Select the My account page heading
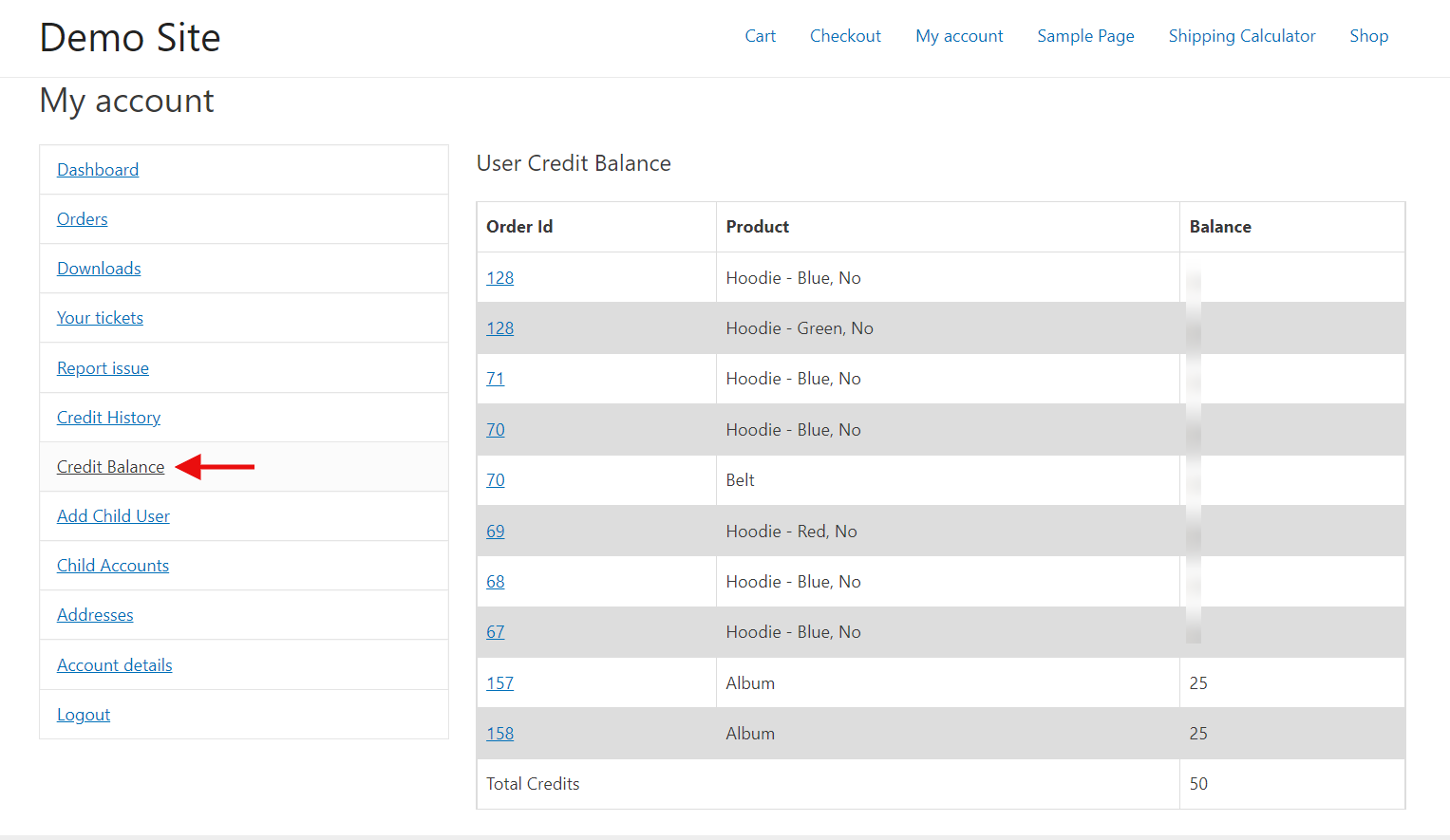The width and height of the screenshot is (1450, 840). 127,101
